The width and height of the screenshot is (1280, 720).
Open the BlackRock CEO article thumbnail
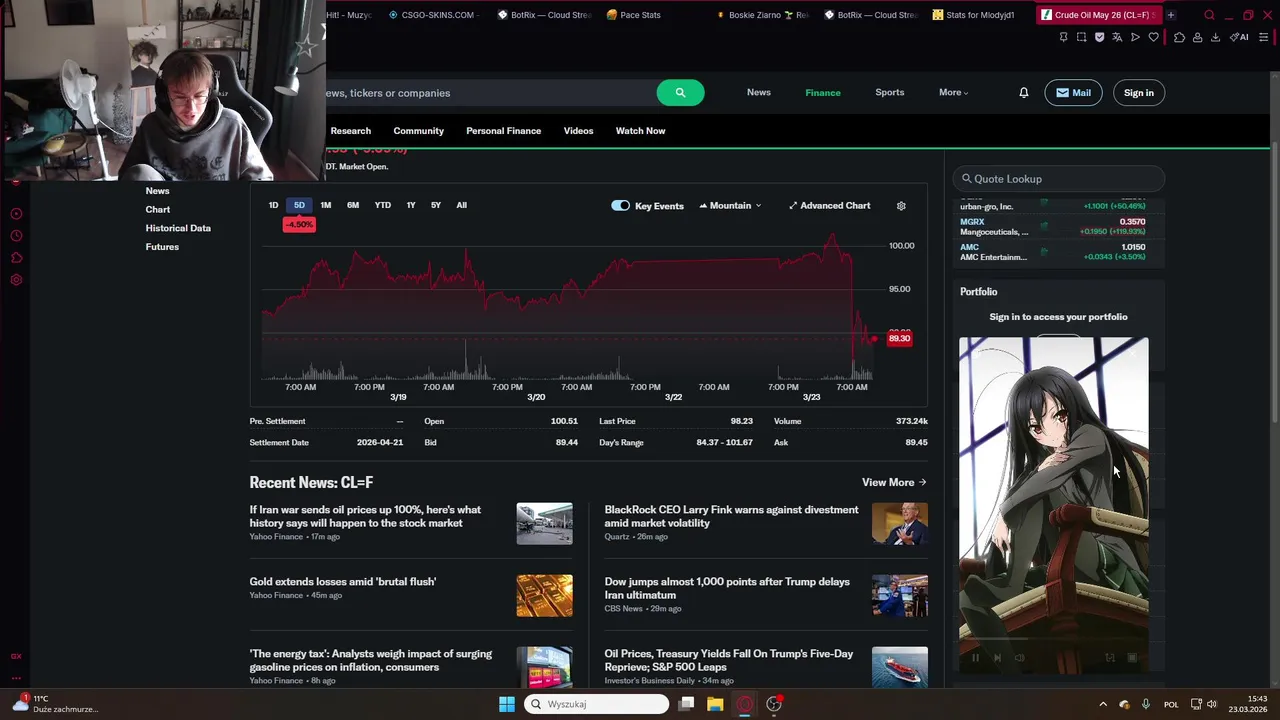(899, 524)
